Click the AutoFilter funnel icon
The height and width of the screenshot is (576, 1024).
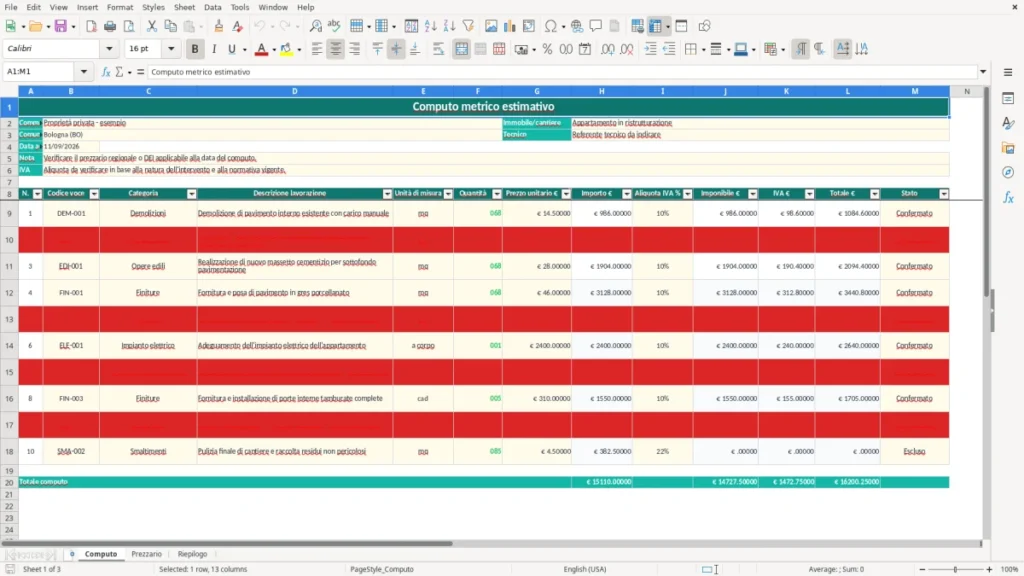coord(468,26)
